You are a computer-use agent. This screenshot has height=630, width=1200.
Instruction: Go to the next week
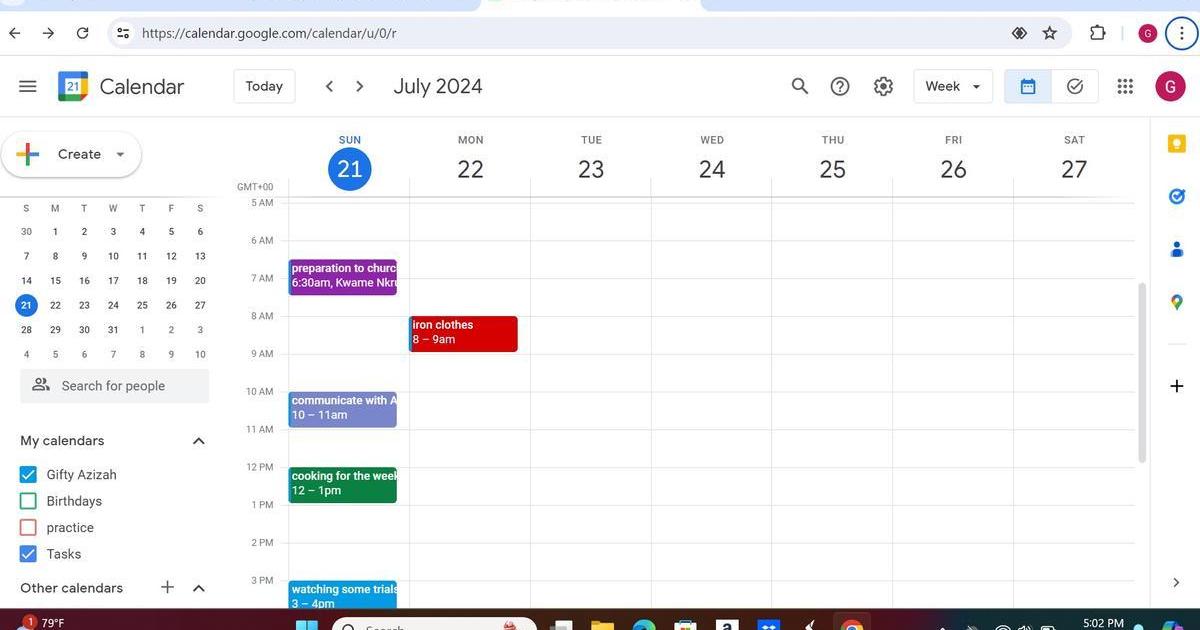coord(360,87)
